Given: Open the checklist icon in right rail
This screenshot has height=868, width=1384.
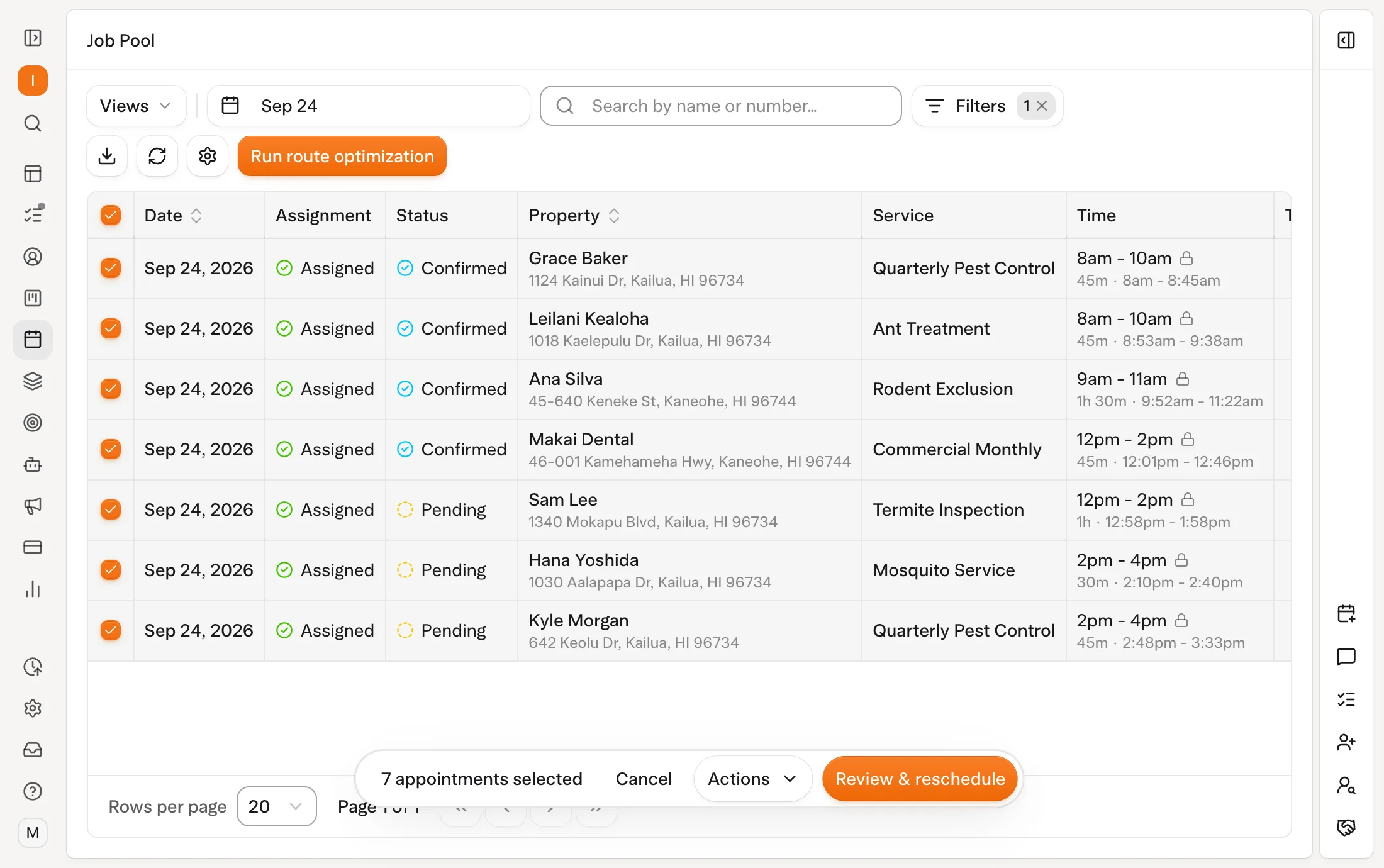Looking at the screenshot, I should click(1346, 699).
